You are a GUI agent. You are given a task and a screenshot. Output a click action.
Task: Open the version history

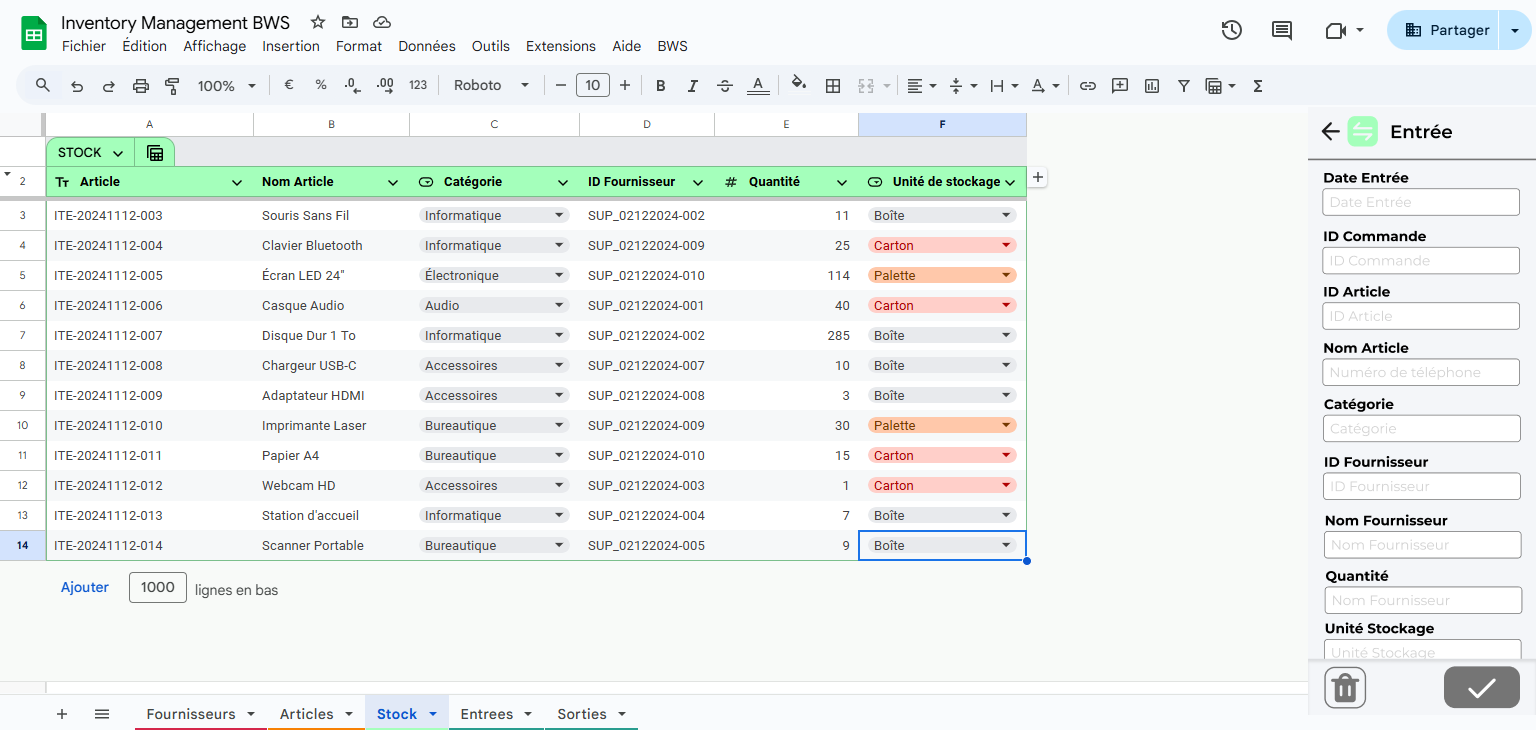[x=1232, y=30]
